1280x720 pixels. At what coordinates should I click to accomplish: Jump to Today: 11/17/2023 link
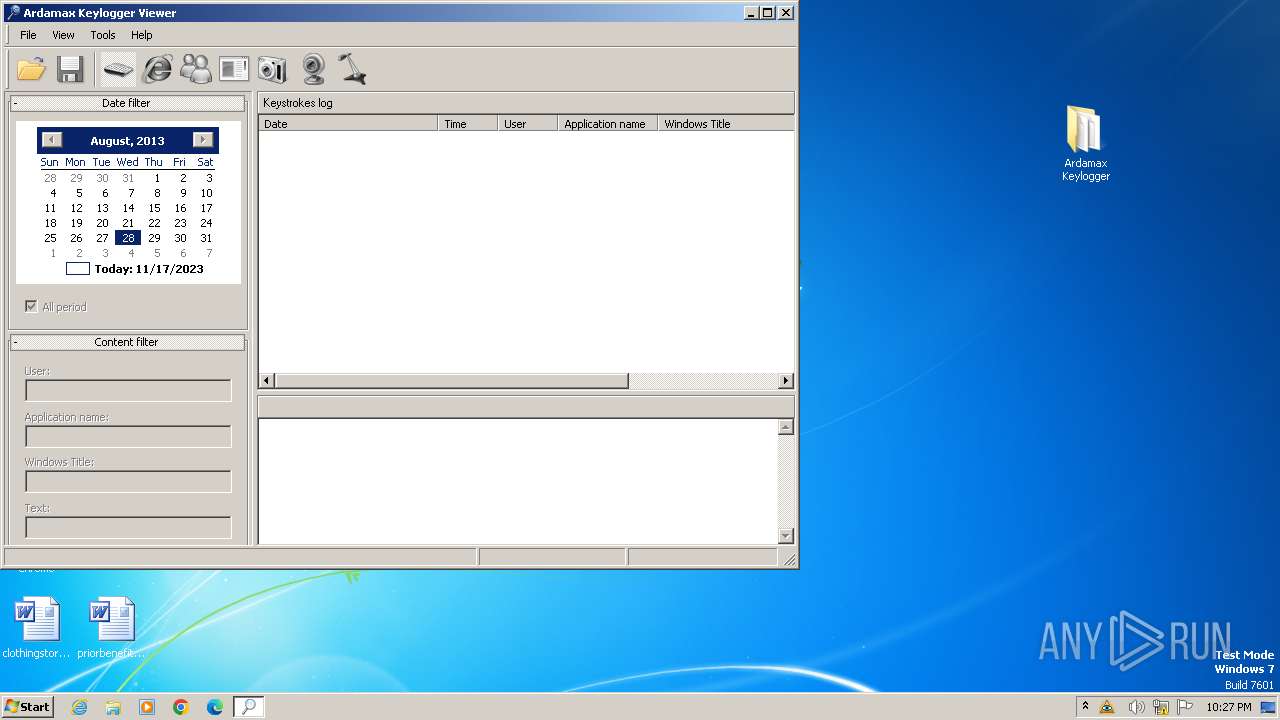[x=135, y=269]
